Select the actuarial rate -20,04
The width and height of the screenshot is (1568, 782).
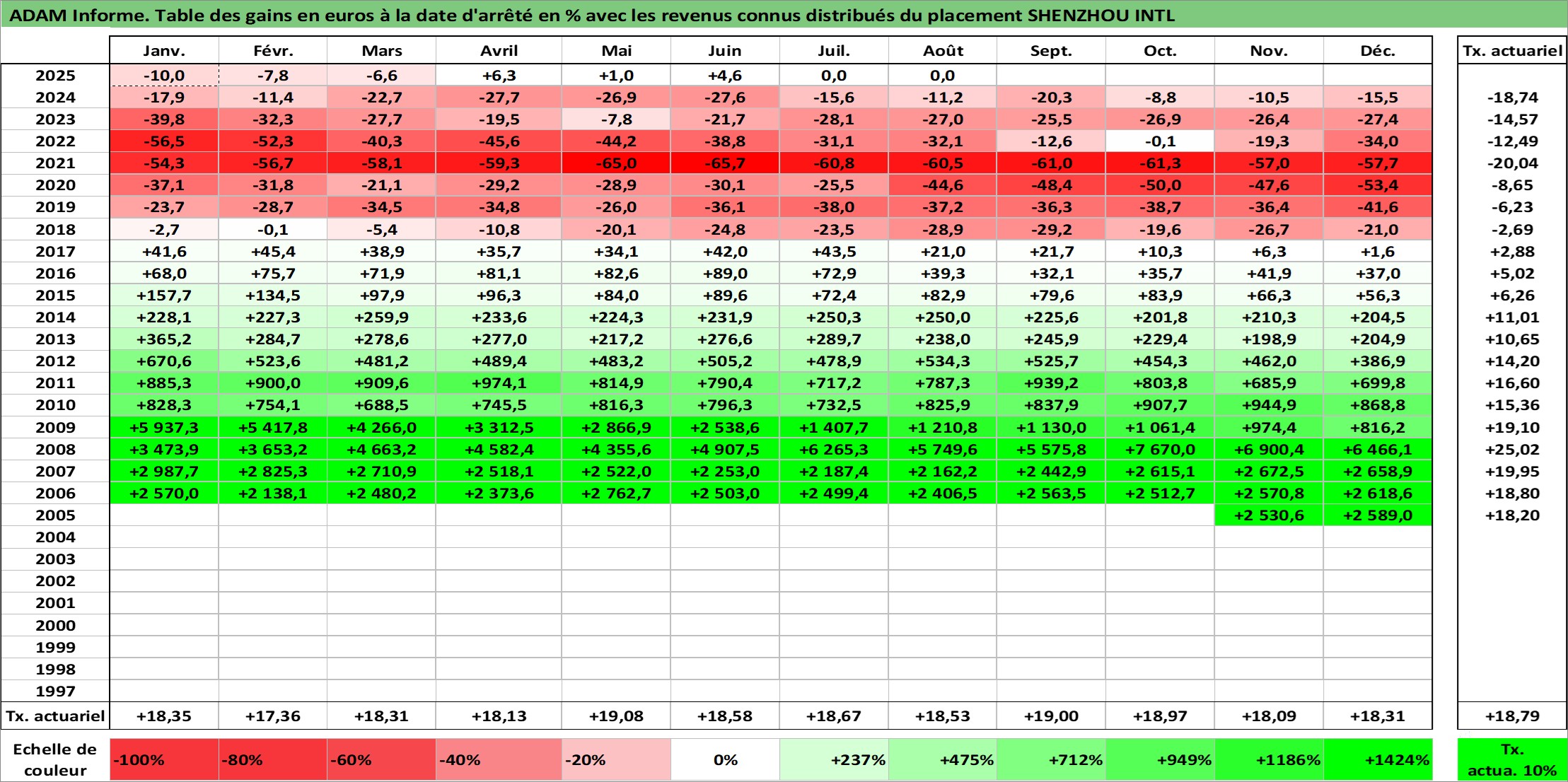tap(1512, 163)
